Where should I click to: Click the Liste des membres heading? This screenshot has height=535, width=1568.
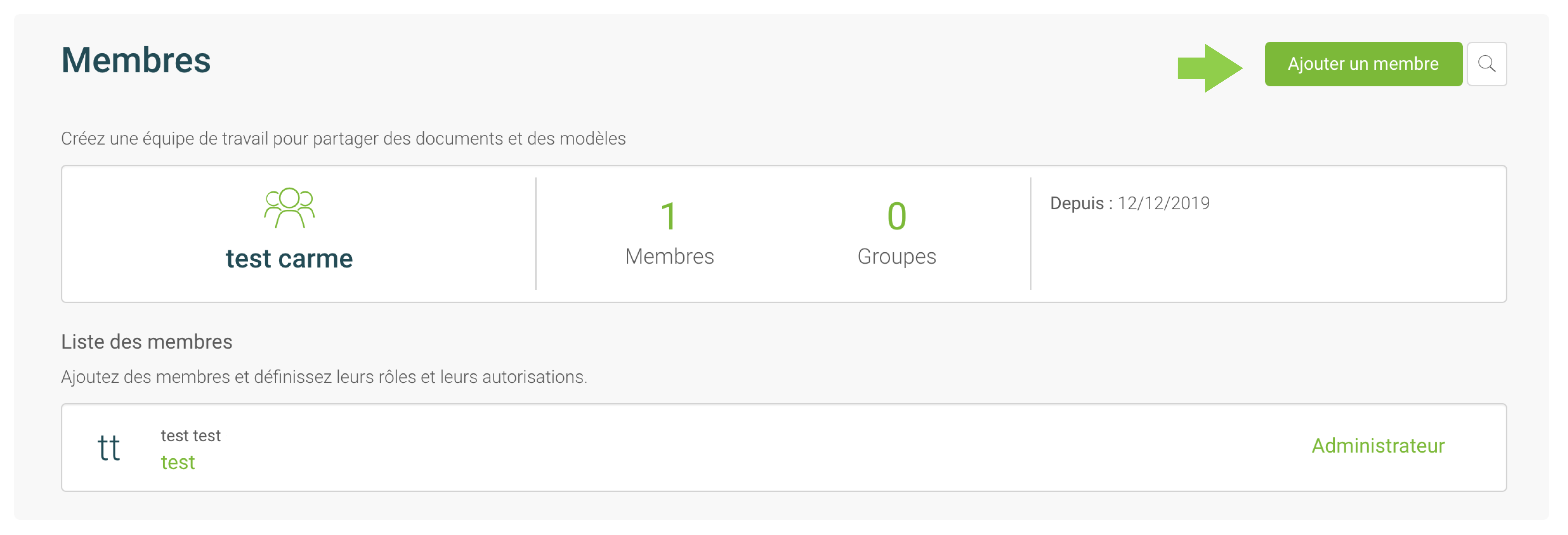(x=147, y=342)
